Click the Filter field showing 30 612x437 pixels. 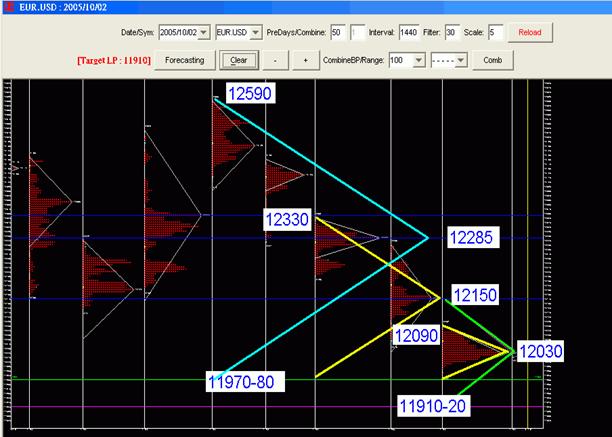click(451, 33)
